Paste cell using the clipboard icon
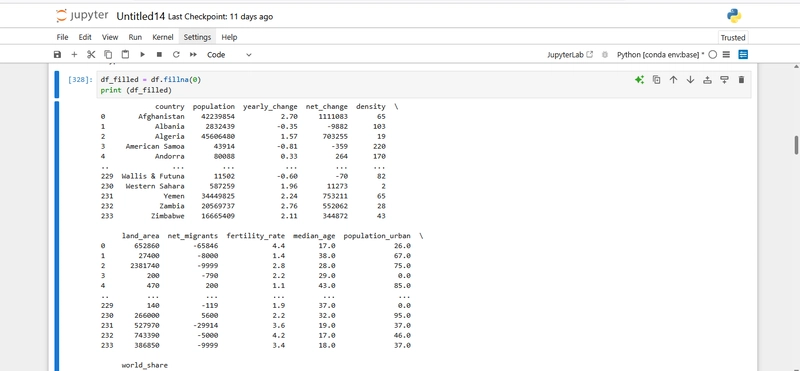Screen dimensions: 800x371 [x=125, y=55]
